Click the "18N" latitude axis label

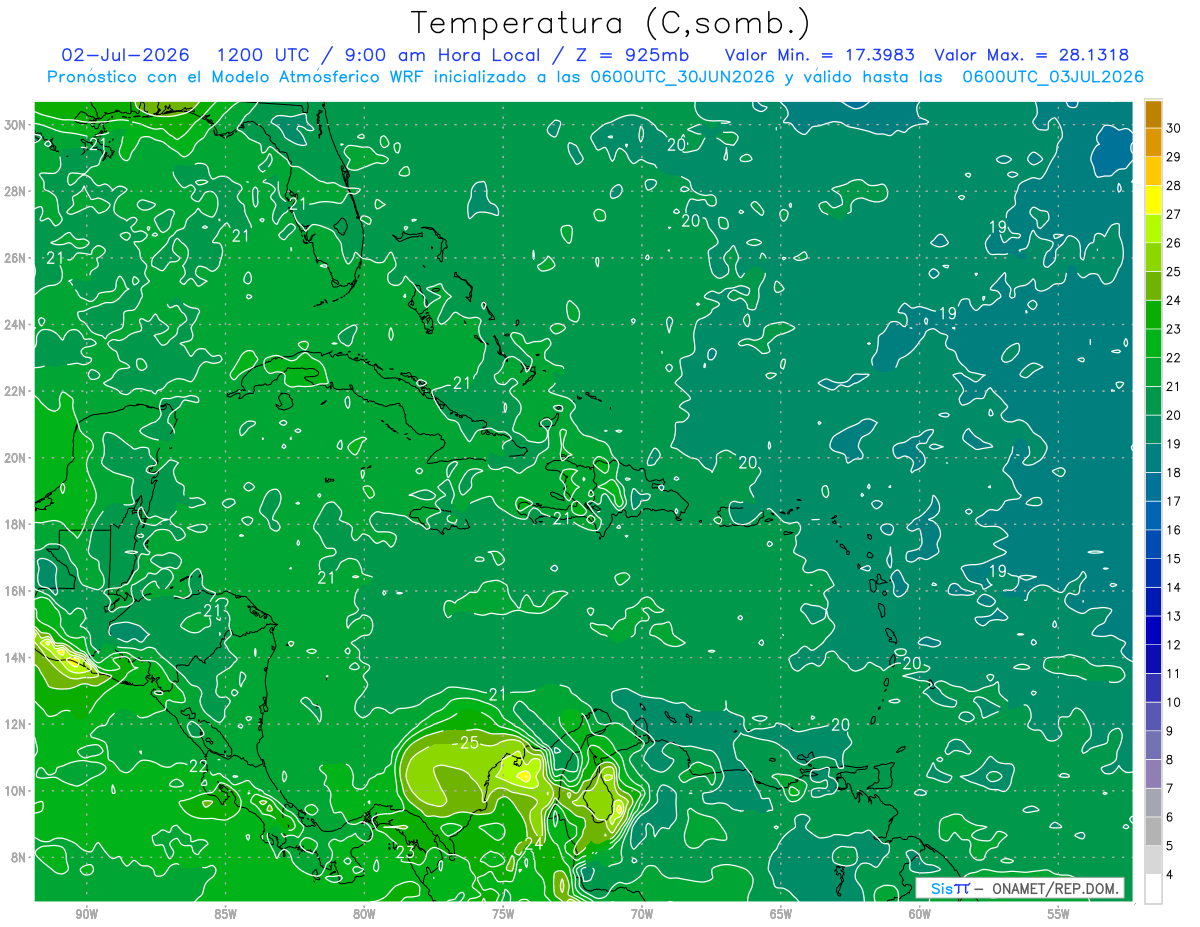coord(17,524)
